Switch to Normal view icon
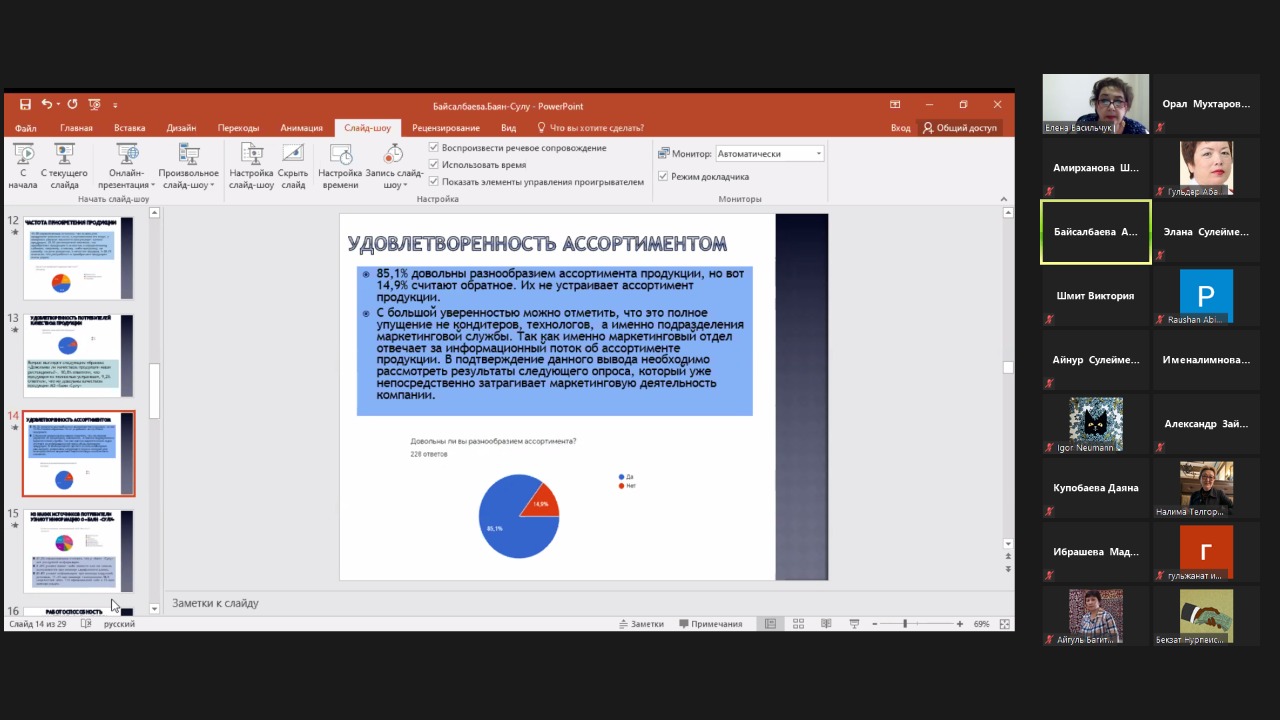 (x=770, y=624)
